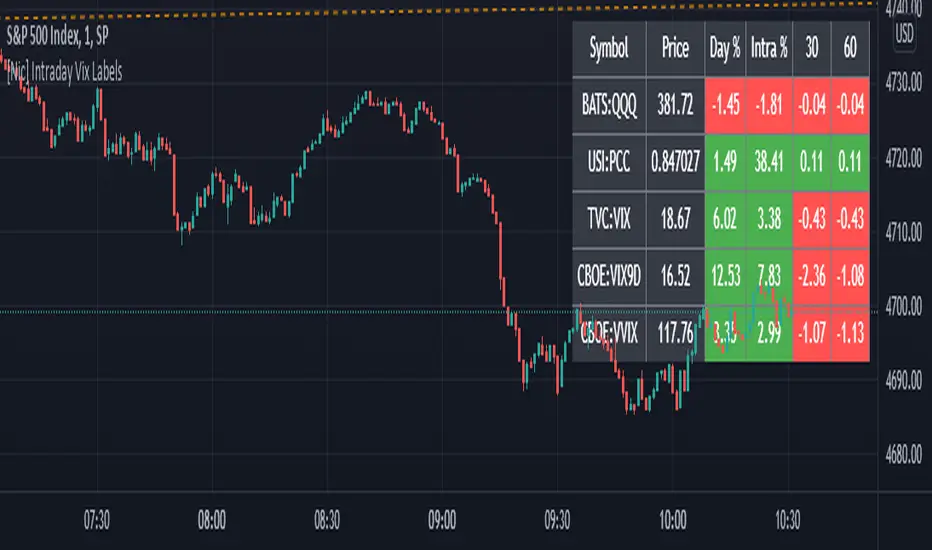Click the S&P 500 Index chart title
The height and width of the screenshot is (550, 932).
pyautogui.click(x=68, y=48)
